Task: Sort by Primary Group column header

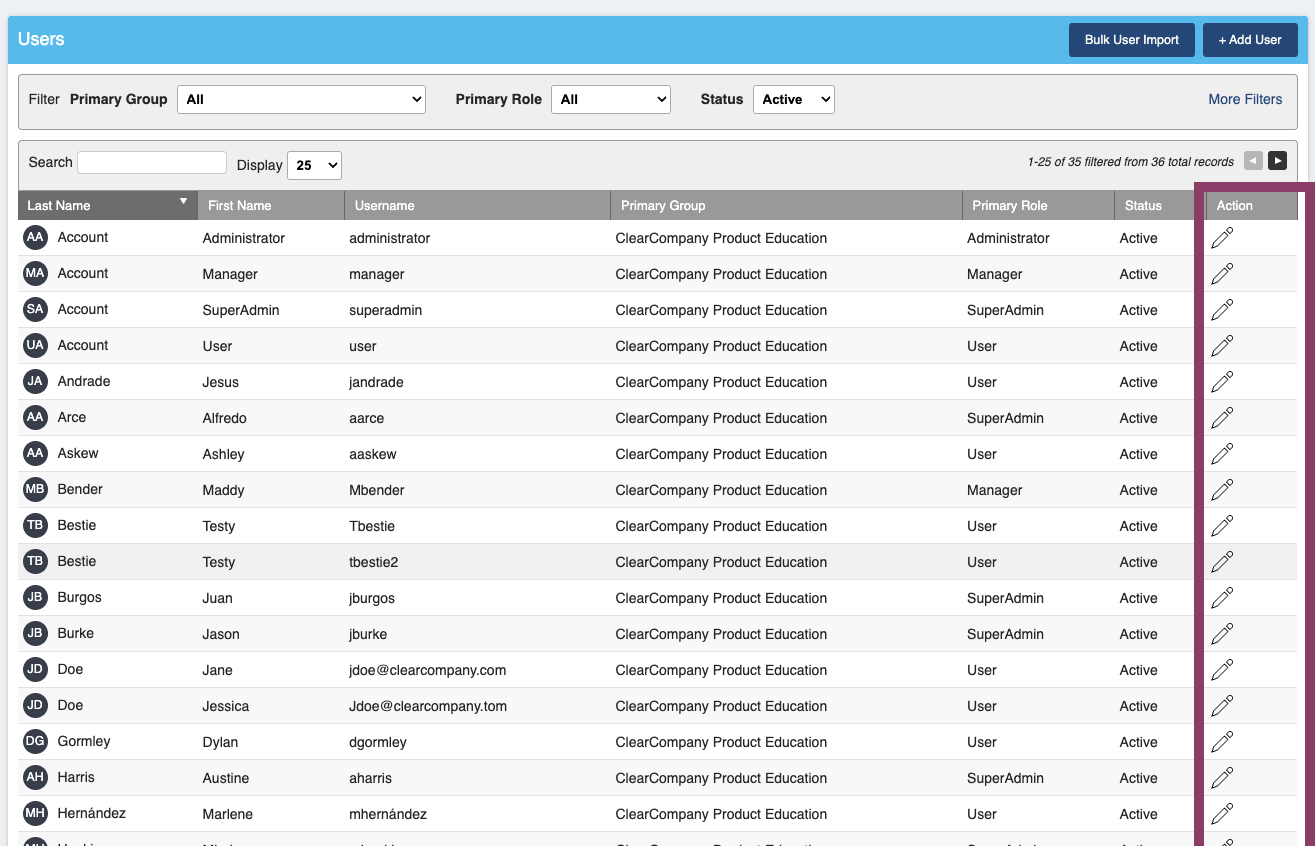Action: 786,205
